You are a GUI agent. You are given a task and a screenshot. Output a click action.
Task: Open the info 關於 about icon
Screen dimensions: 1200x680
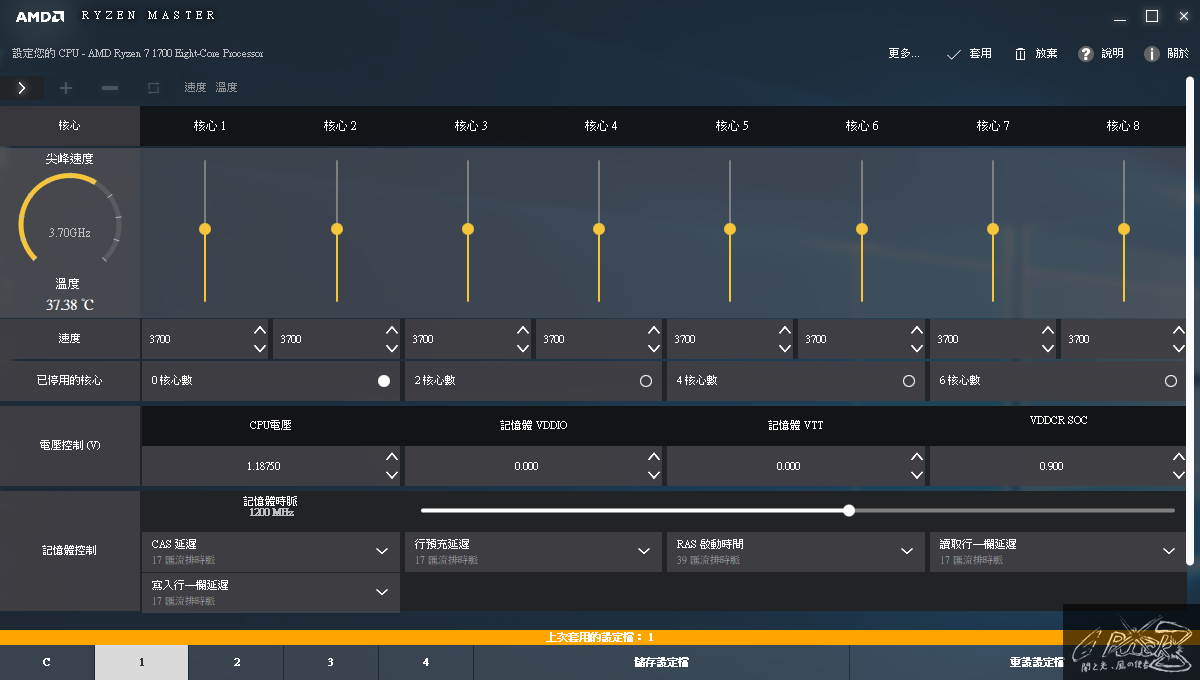[x=1152, y=54]
